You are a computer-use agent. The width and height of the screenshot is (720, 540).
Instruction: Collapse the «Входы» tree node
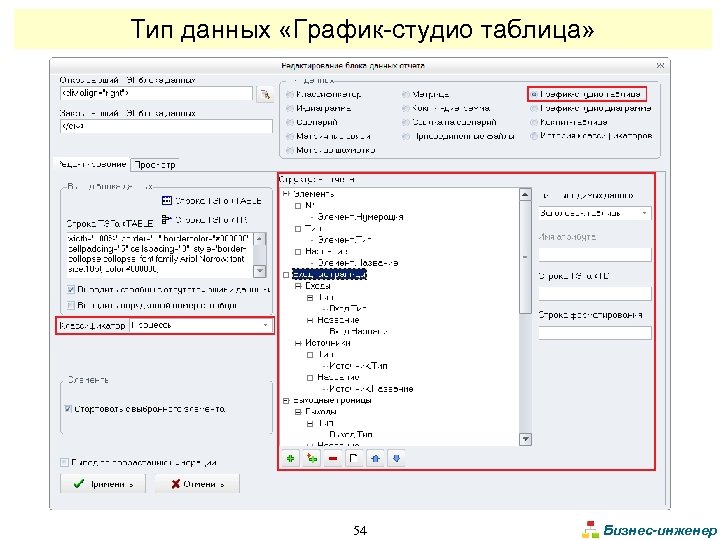(298, 286)
